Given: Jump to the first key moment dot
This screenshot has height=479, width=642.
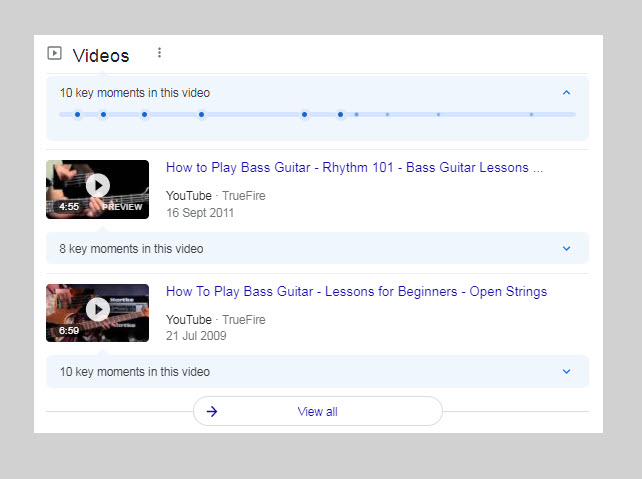Looking at the screenshot, I should click(77, 115).
